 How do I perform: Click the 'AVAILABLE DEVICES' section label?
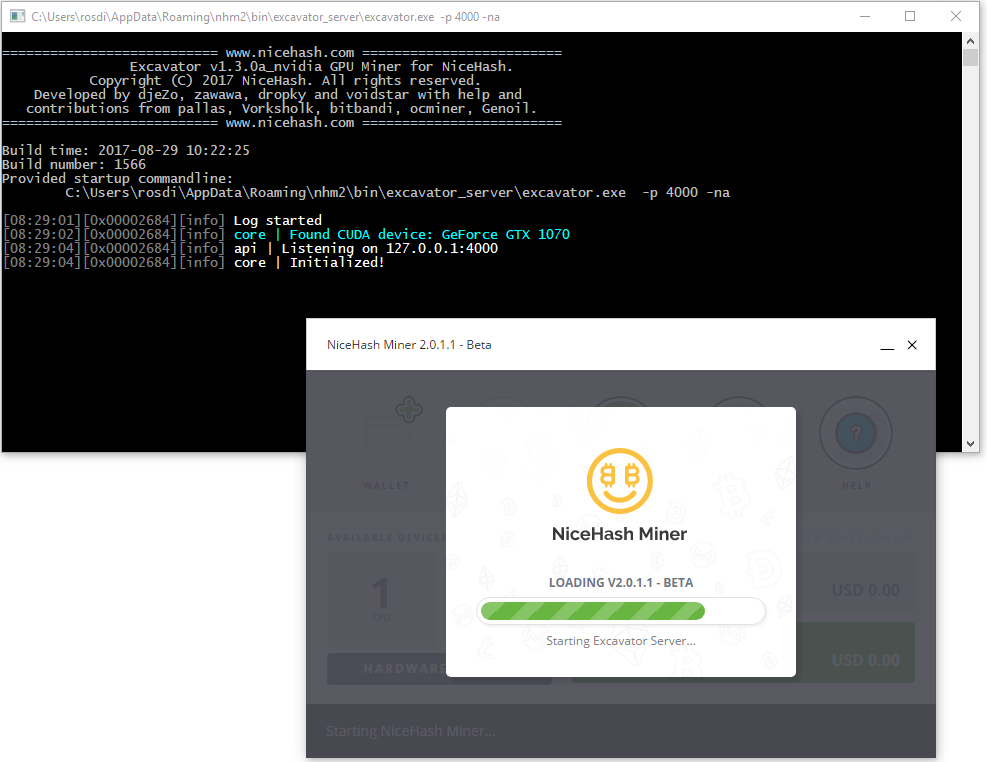386,537
